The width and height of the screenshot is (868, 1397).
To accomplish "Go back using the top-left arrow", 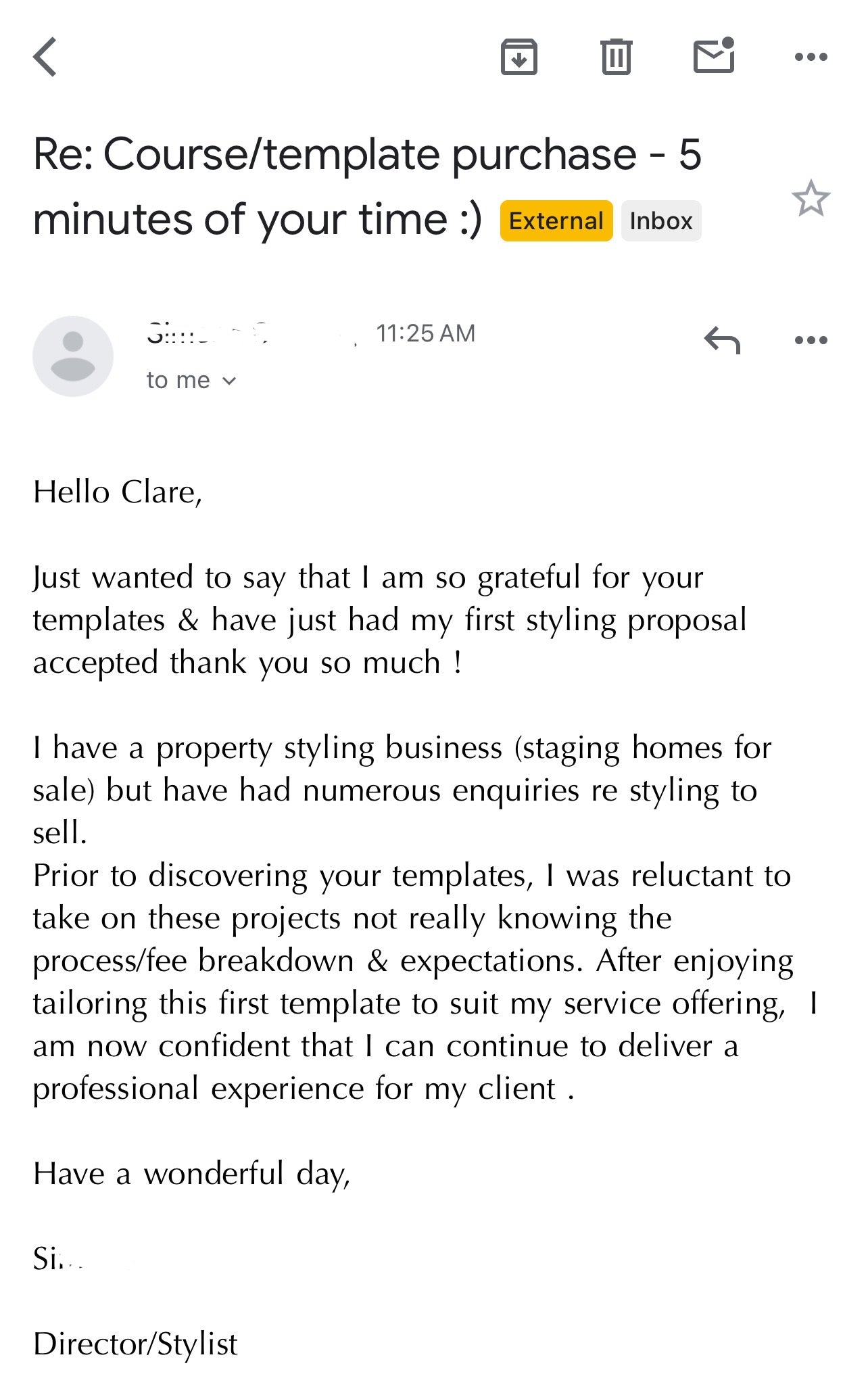I will tap(45, 57).
